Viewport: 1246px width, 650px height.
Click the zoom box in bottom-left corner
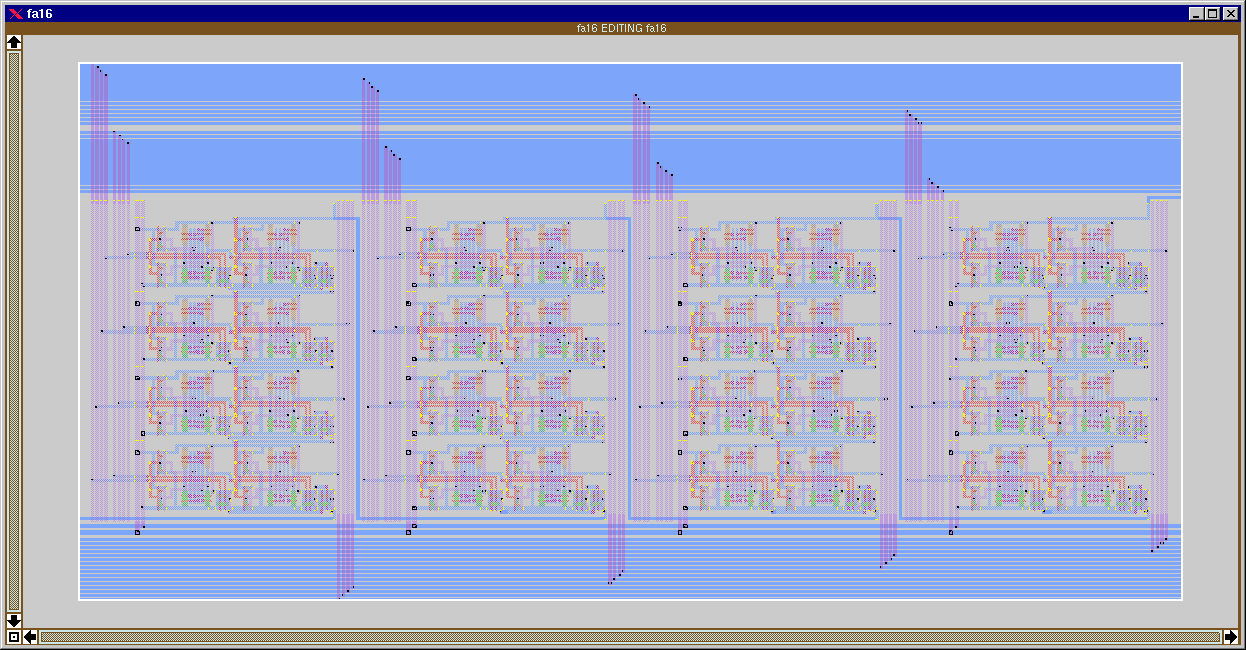coord(14,637)
